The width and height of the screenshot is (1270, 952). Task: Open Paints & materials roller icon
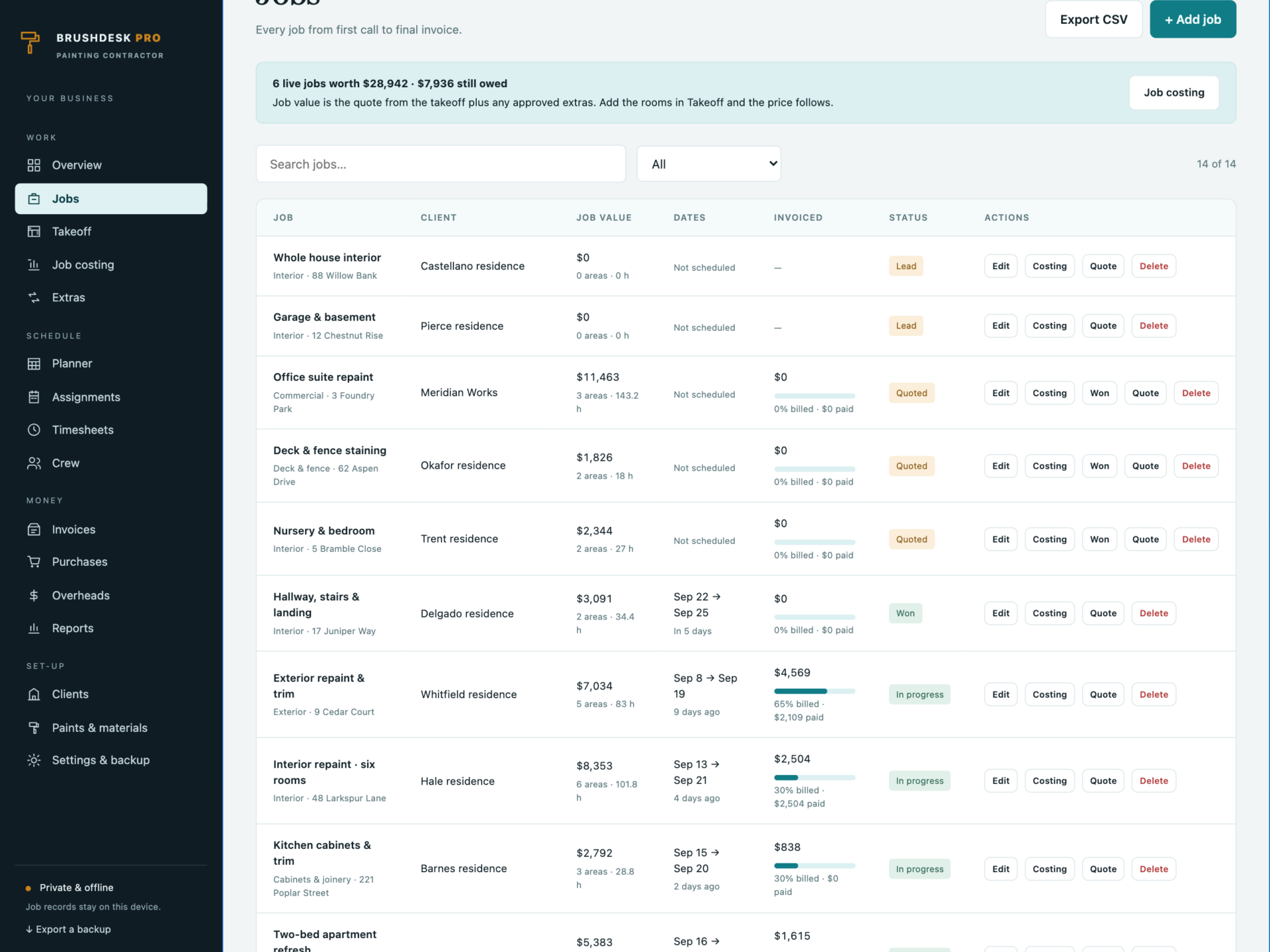click(34, 728)
